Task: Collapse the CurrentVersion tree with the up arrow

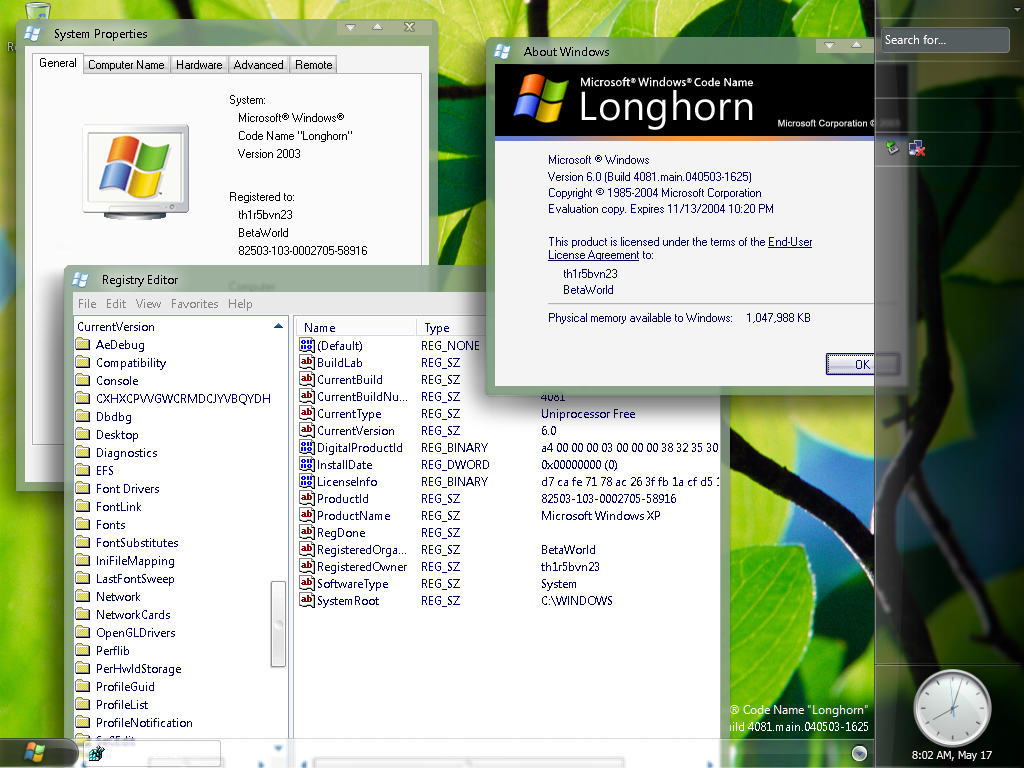Action: tap(279, 327)
